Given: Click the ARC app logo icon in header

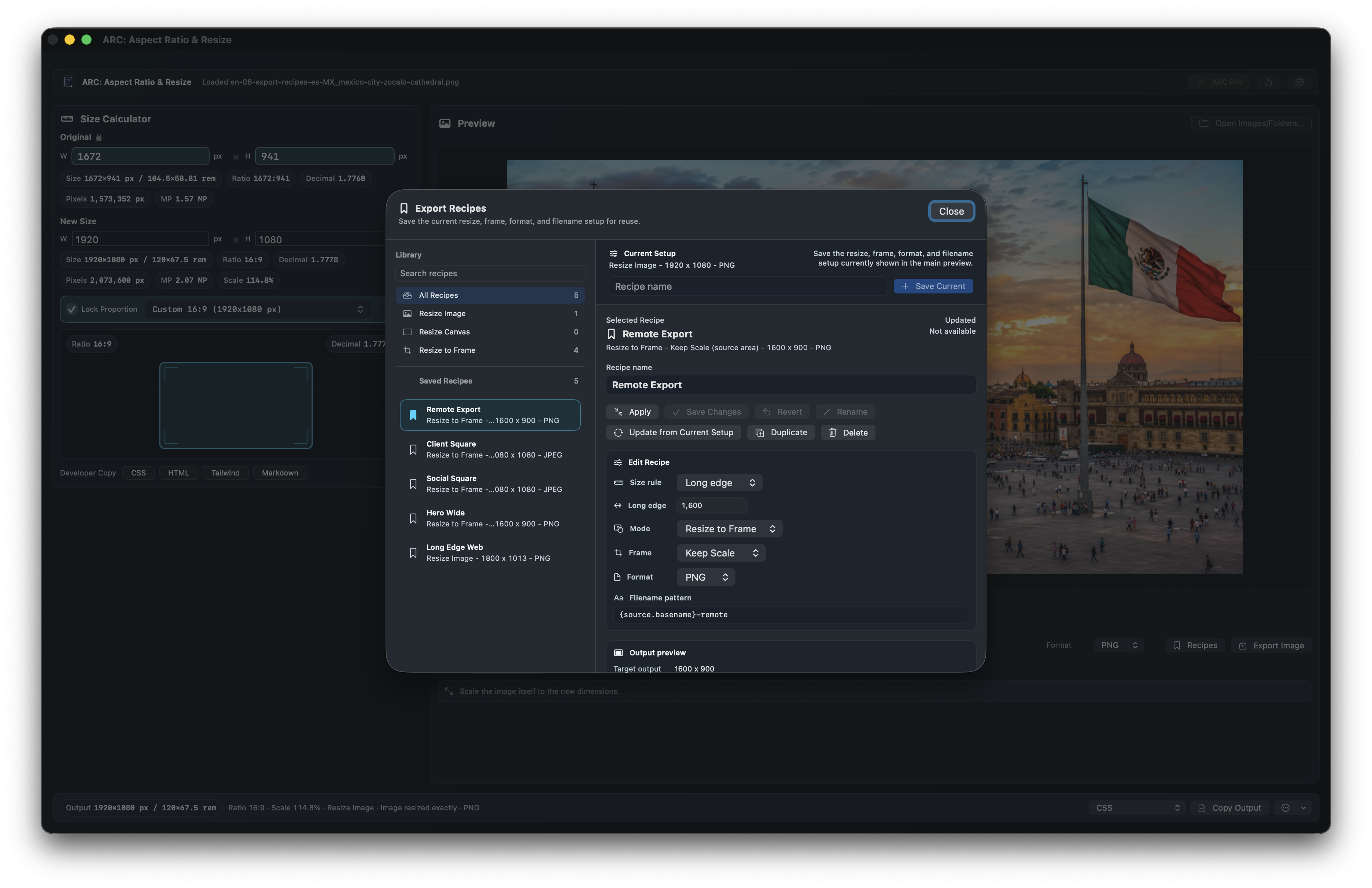Looking at the screenshot, I should pyautogui.click(x=68, y=82).
